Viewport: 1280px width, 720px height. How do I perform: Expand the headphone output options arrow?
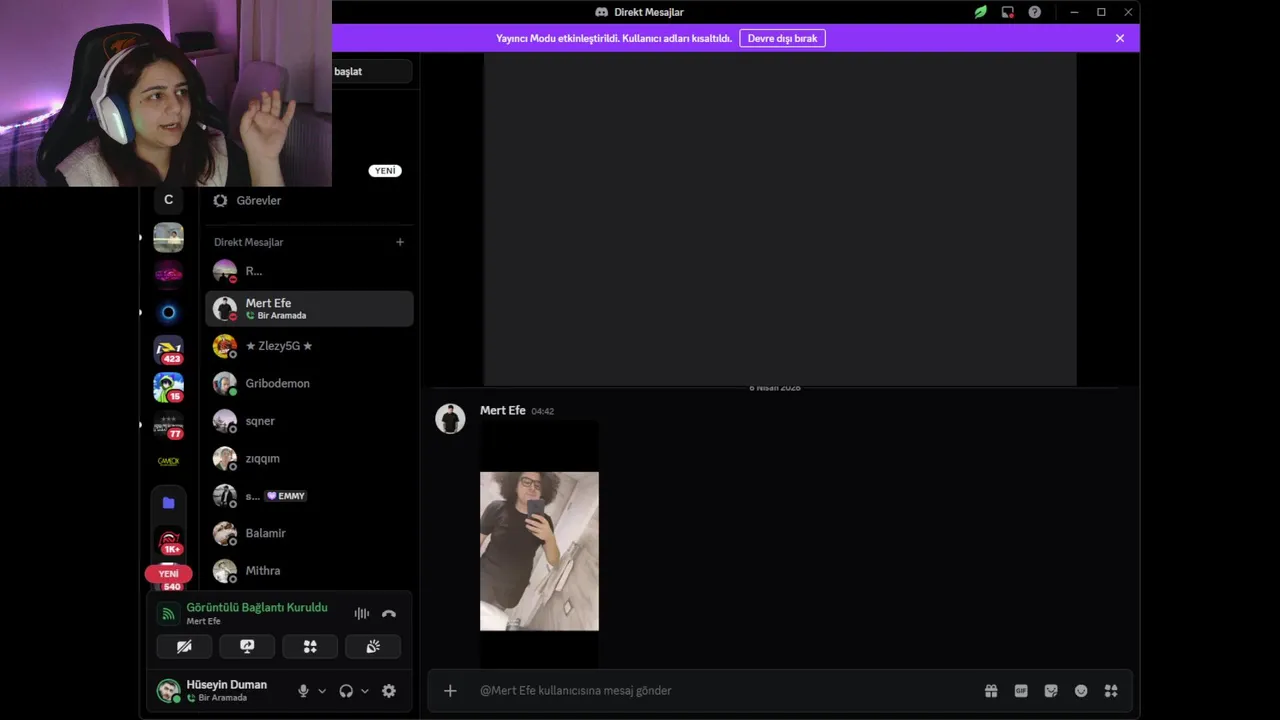pyautogui.click(x=365, y=691)
